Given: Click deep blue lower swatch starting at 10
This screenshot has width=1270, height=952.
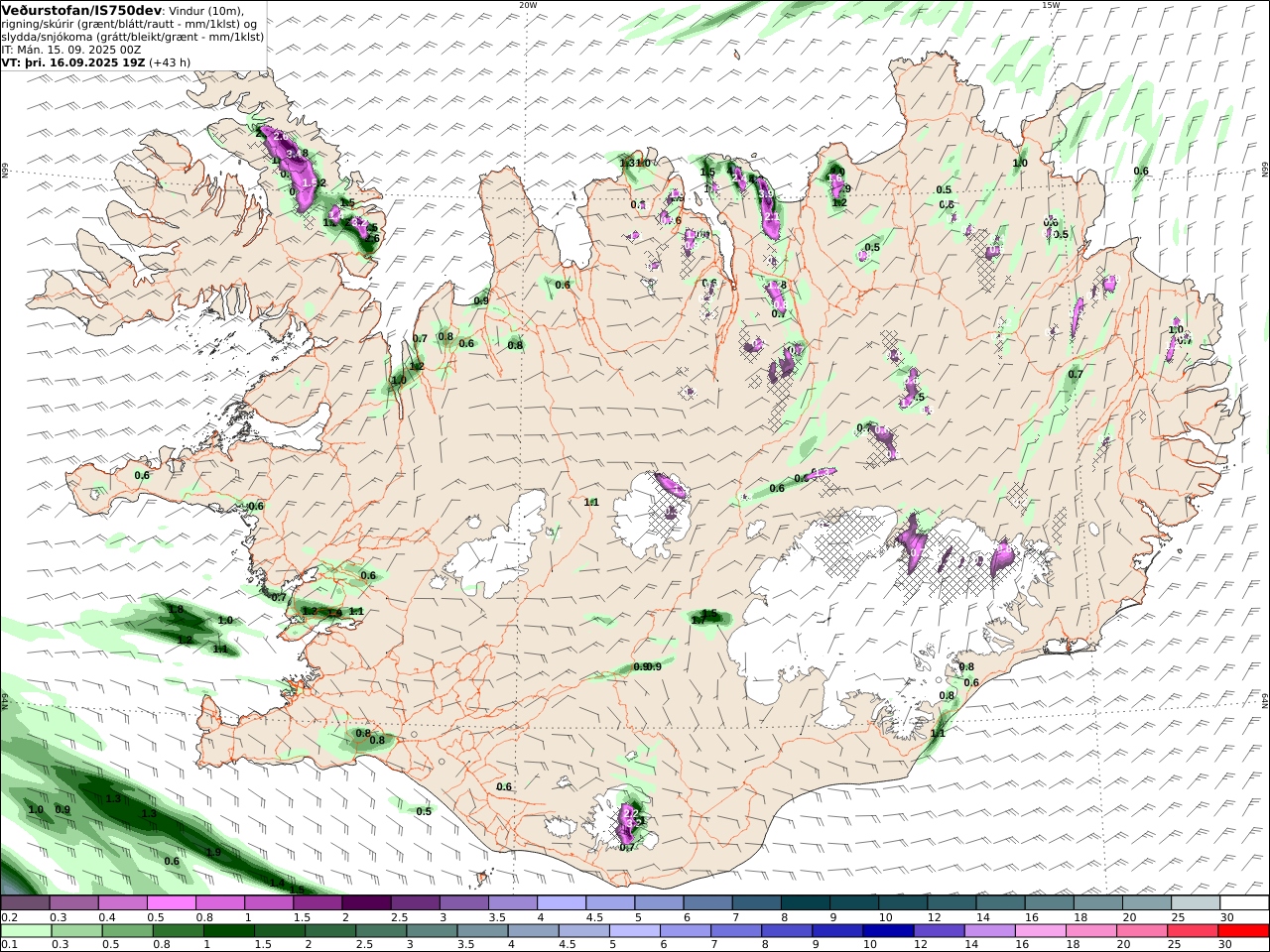Looking at the screenshot, I should point(888,931).
